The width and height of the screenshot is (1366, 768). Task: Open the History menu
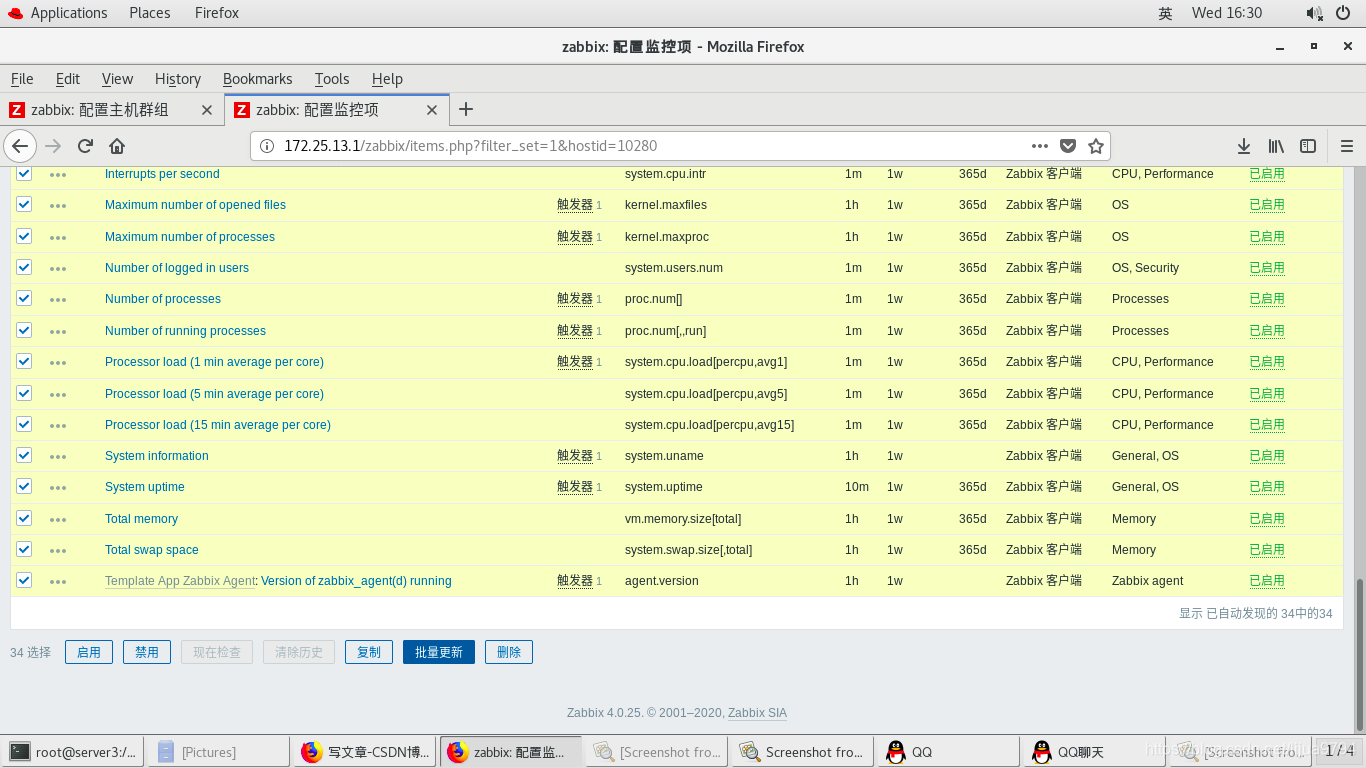(x=178, y=79)
